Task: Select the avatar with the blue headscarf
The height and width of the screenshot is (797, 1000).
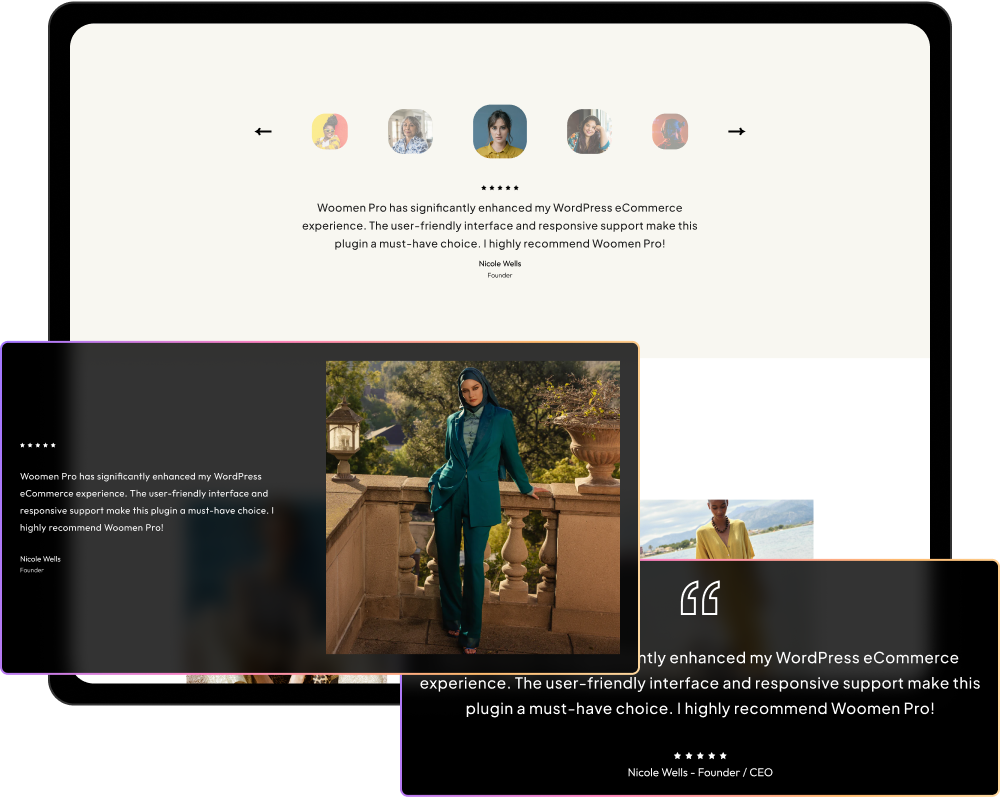Action: click(x=670, y=131)
